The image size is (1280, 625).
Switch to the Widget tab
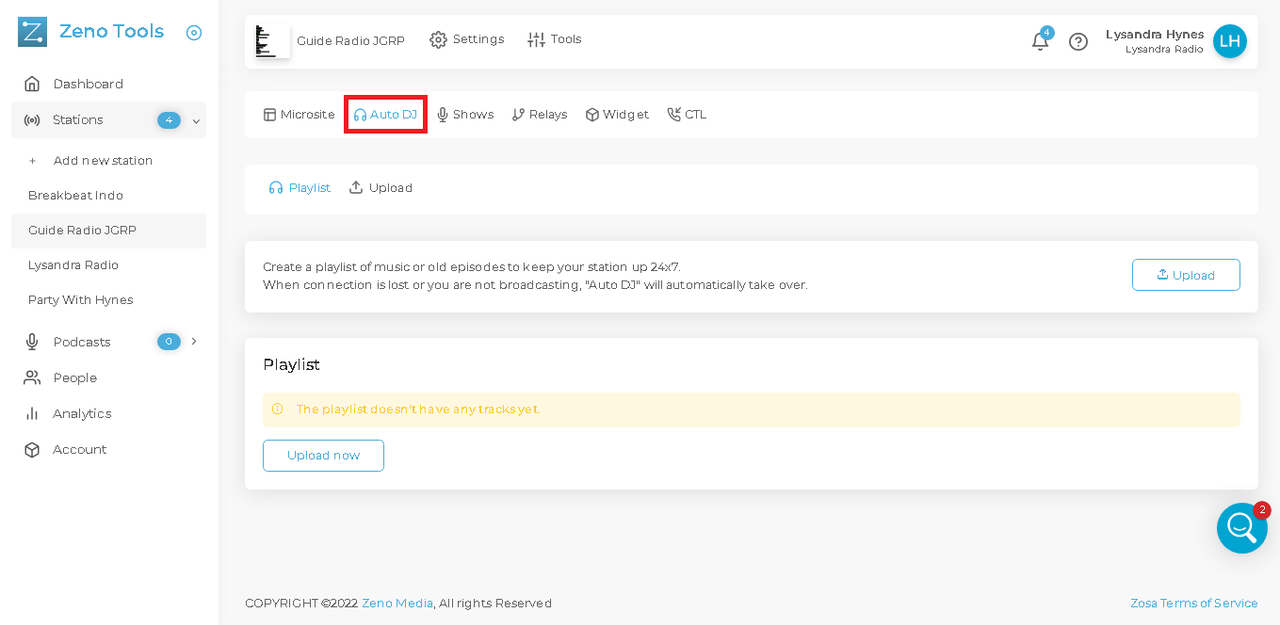coord(617,115)
